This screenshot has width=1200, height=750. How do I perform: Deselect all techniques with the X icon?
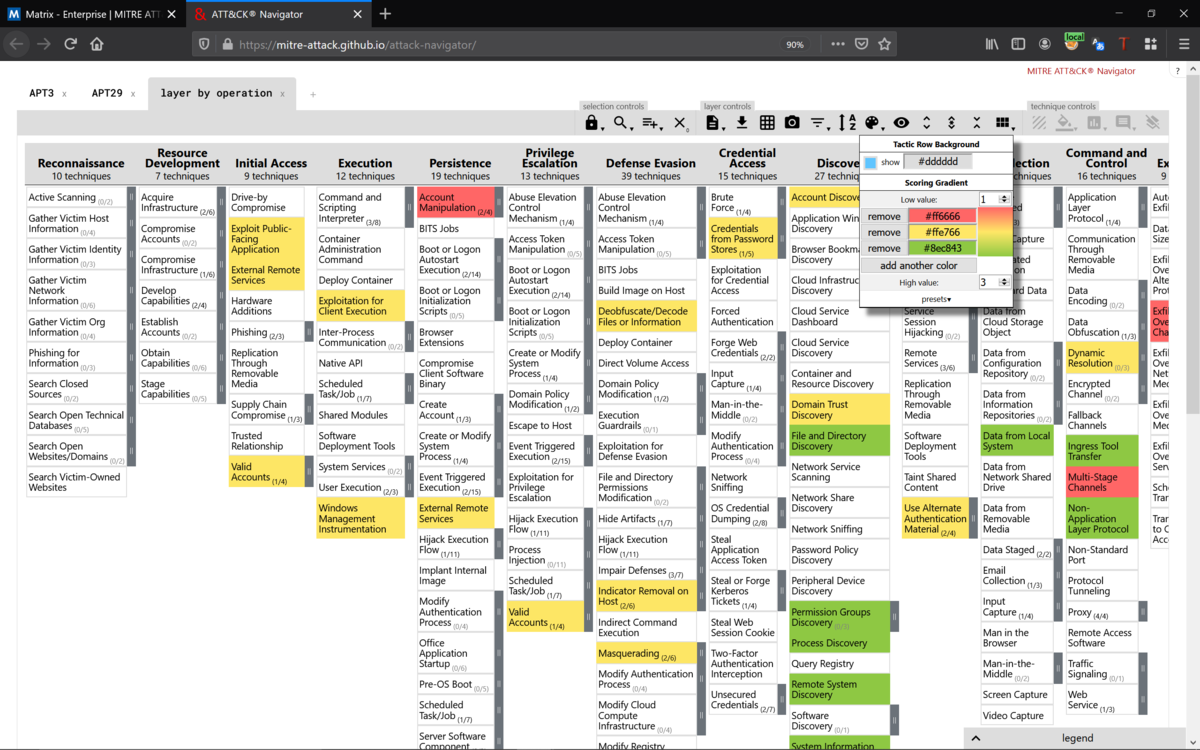pos(680,123)
